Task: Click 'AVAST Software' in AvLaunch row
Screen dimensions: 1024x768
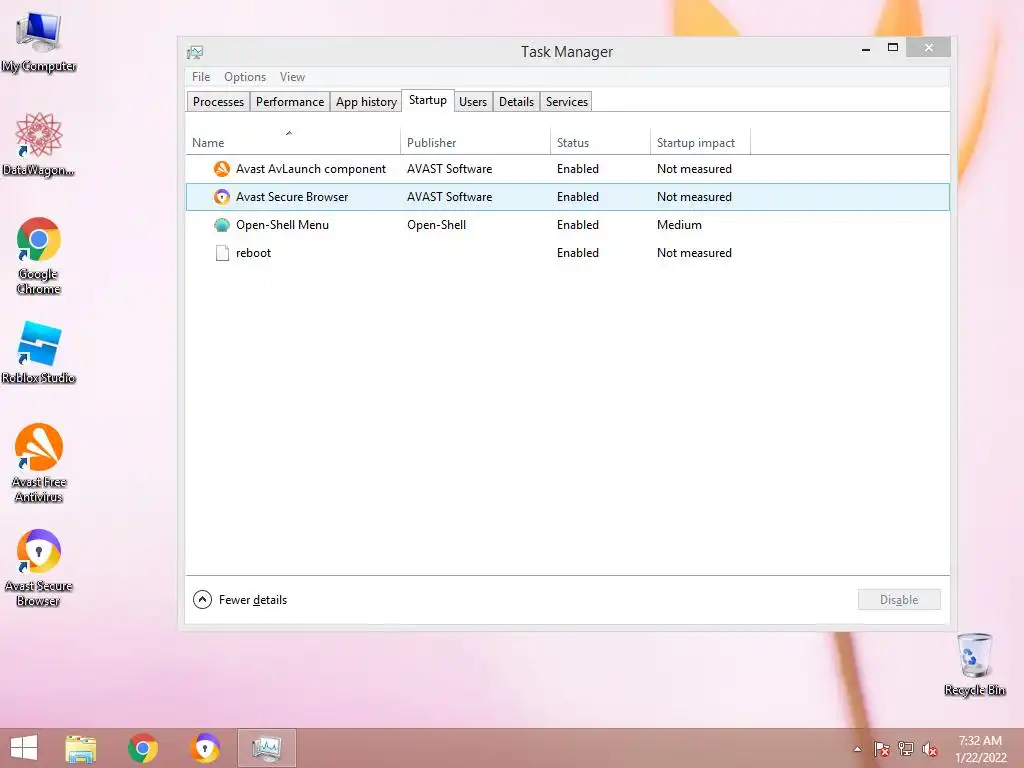Action: point(449,168)
